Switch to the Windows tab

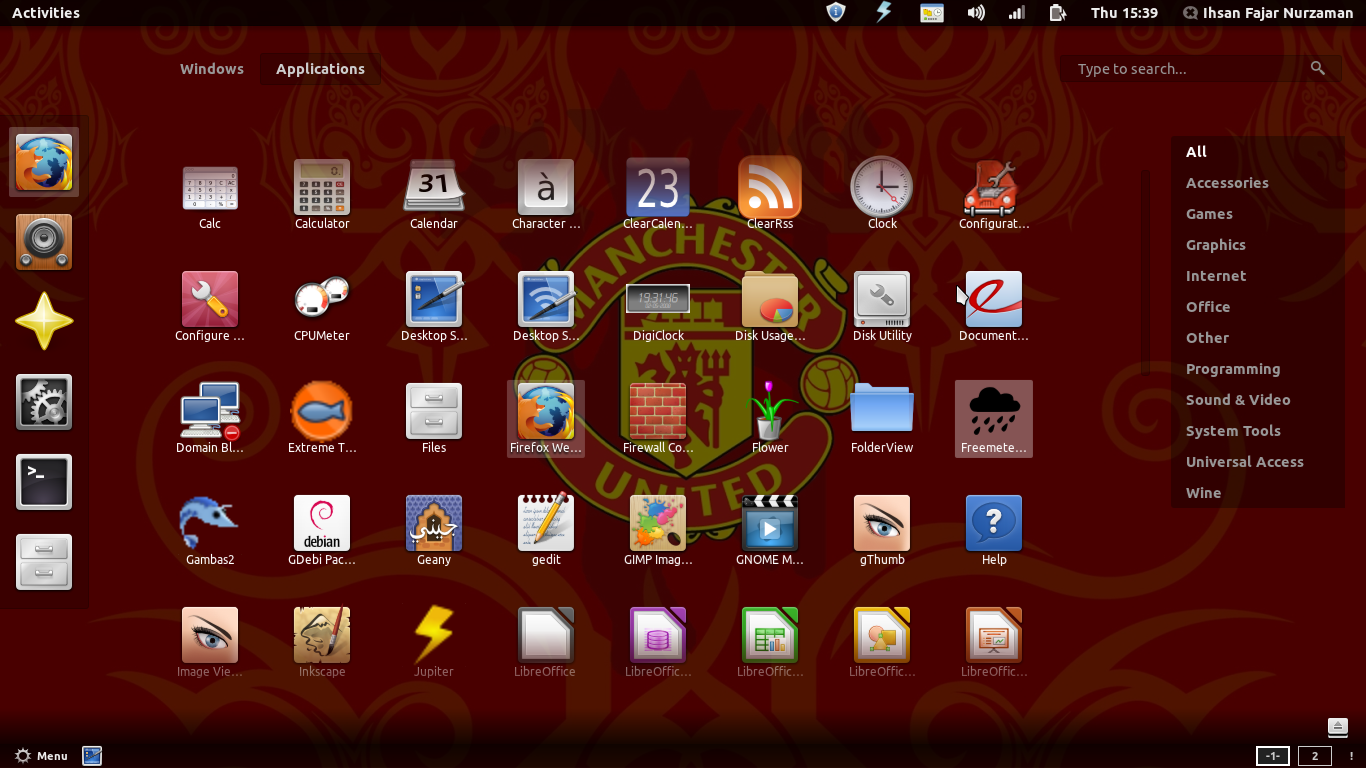click(x=211, y=68)
